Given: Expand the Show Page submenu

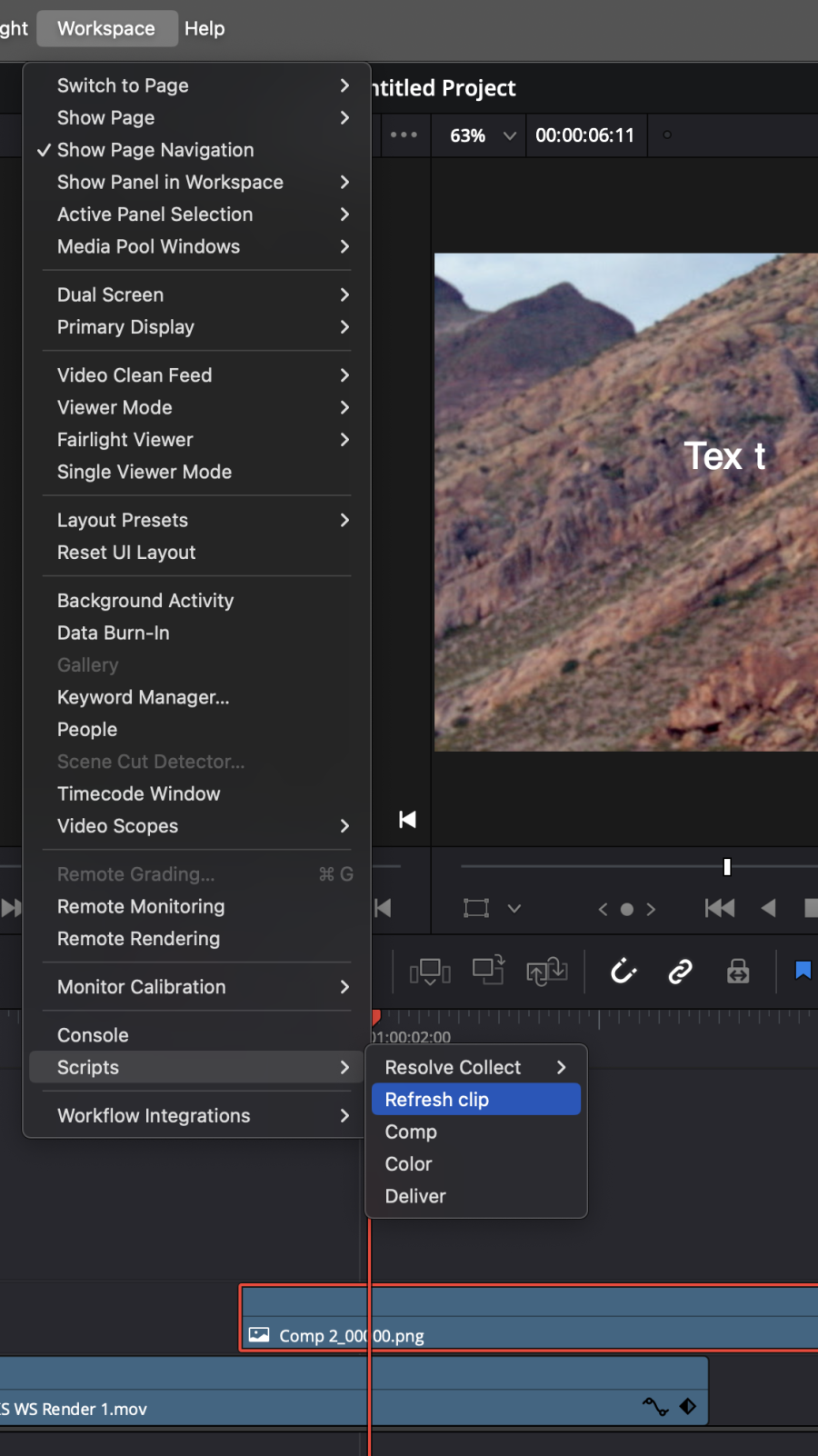Looking at the screenshot, I should [x=196, y=118].
